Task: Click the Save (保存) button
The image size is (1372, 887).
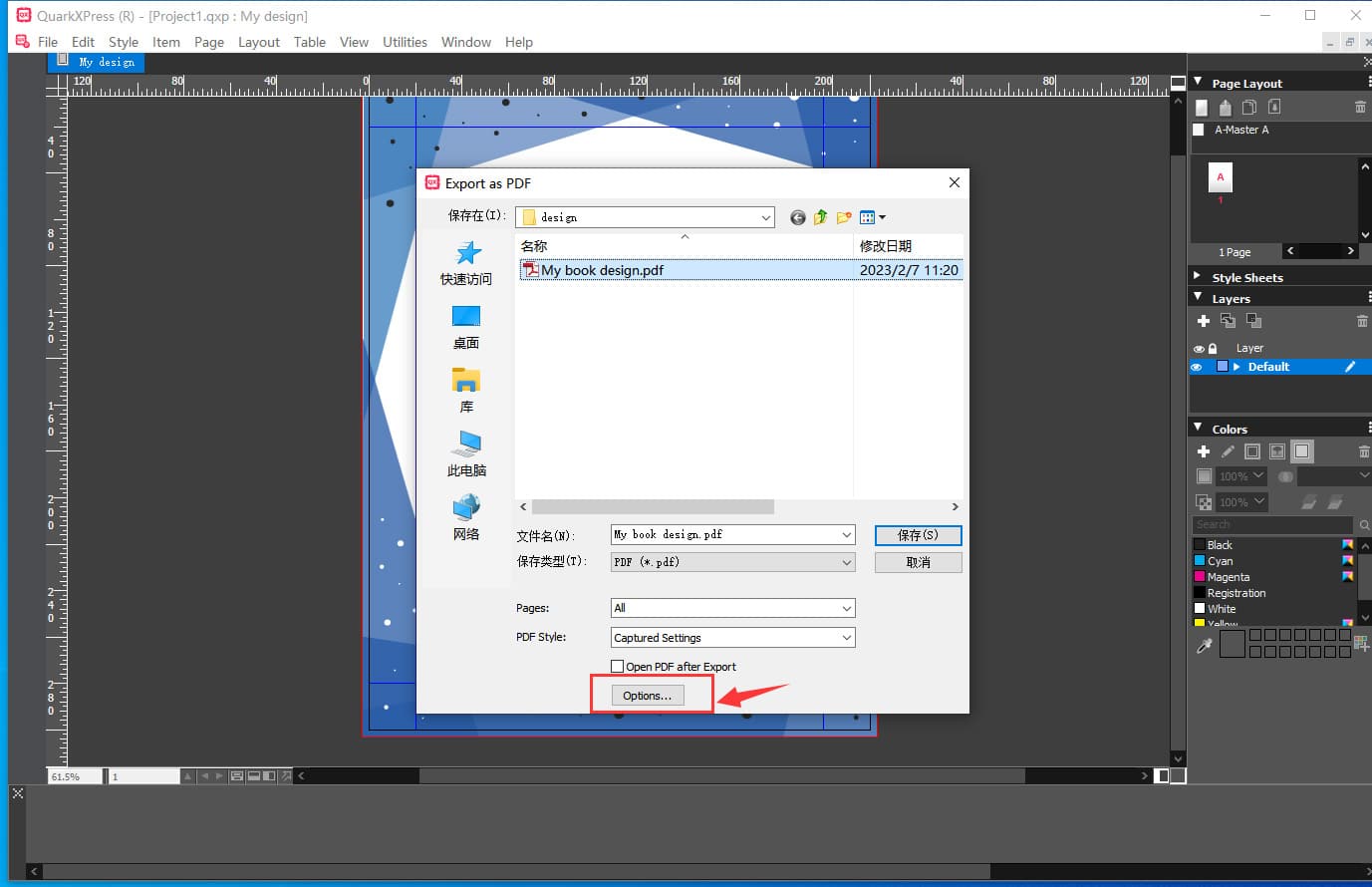Action: tap(918, 535)
